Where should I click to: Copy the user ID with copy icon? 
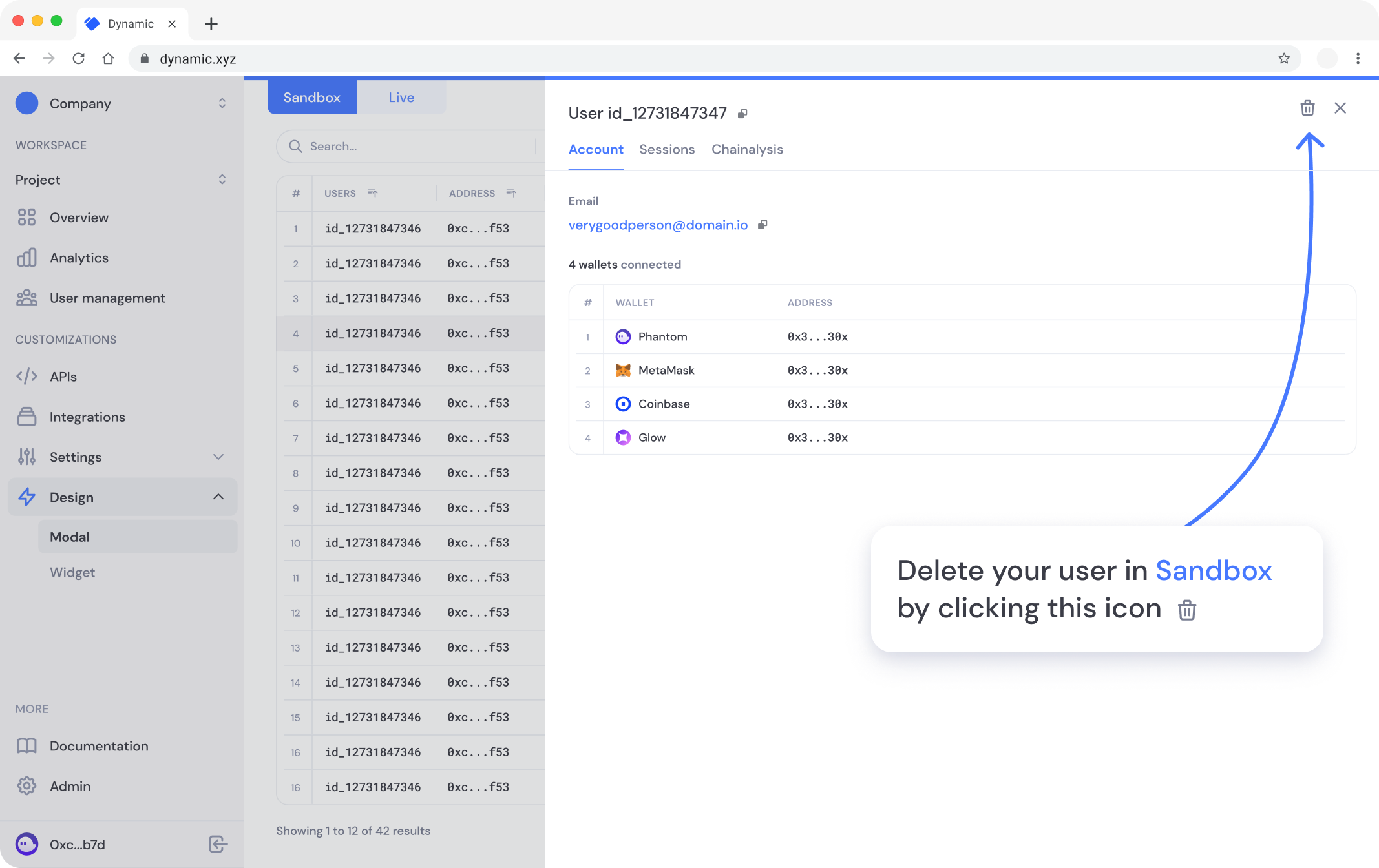coord(742,114)
